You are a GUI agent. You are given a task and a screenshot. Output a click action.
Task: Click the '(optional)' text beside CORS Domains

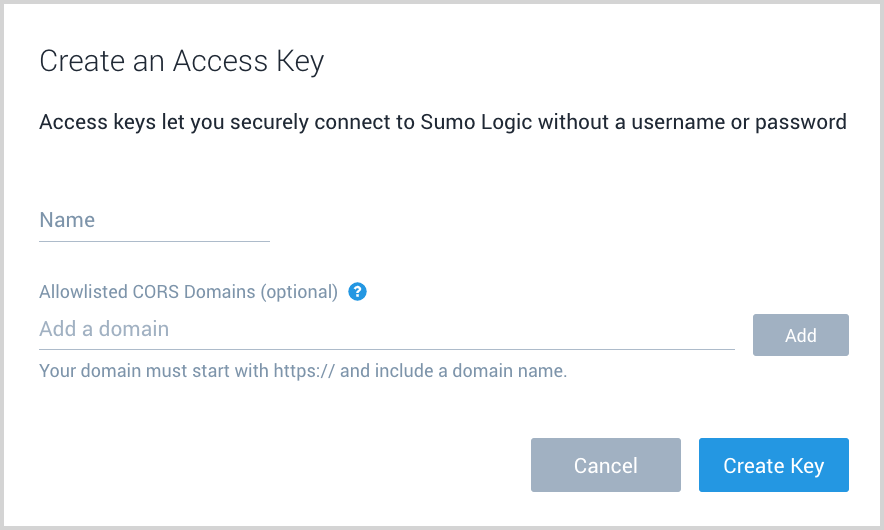299,292
